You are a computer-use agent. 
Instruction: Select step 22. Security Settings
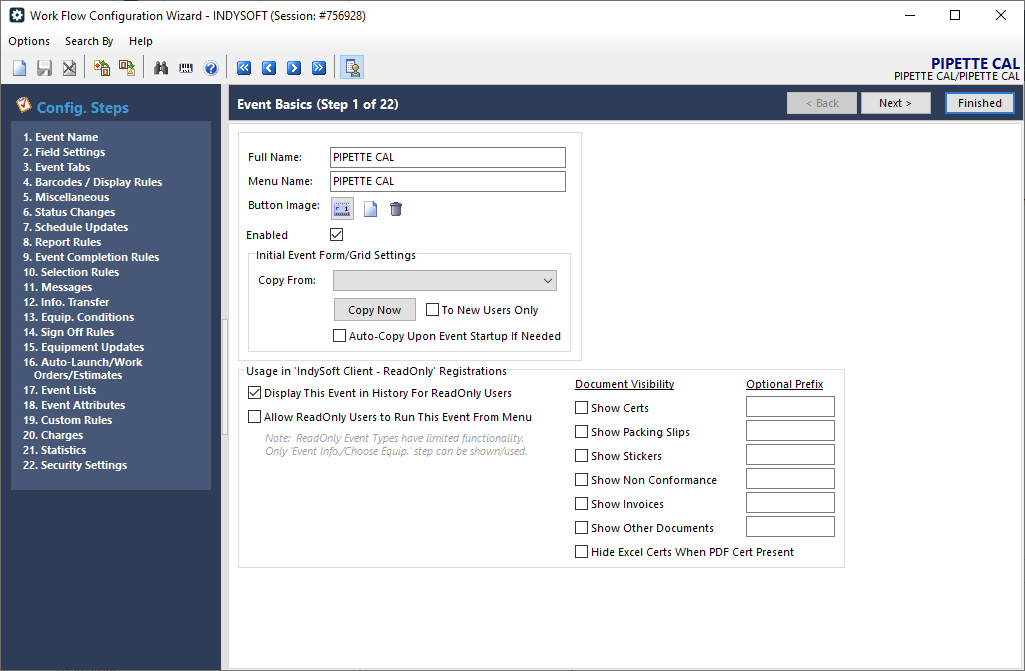click(75, 465)
